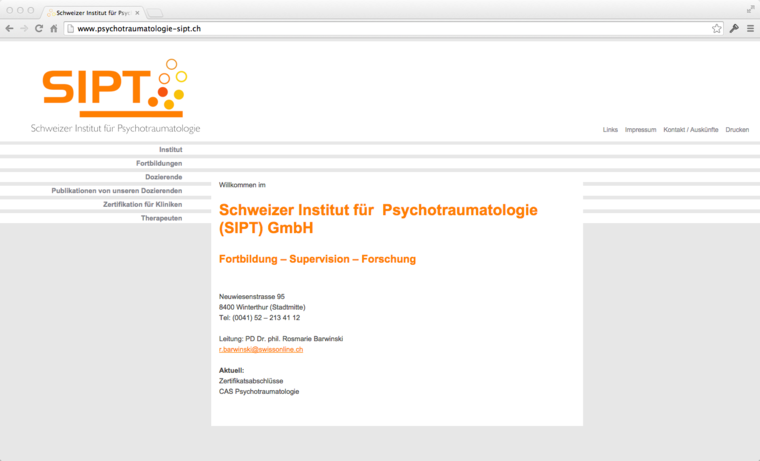
Task: Click the page icon in the address bar
Action: point(70,29)
